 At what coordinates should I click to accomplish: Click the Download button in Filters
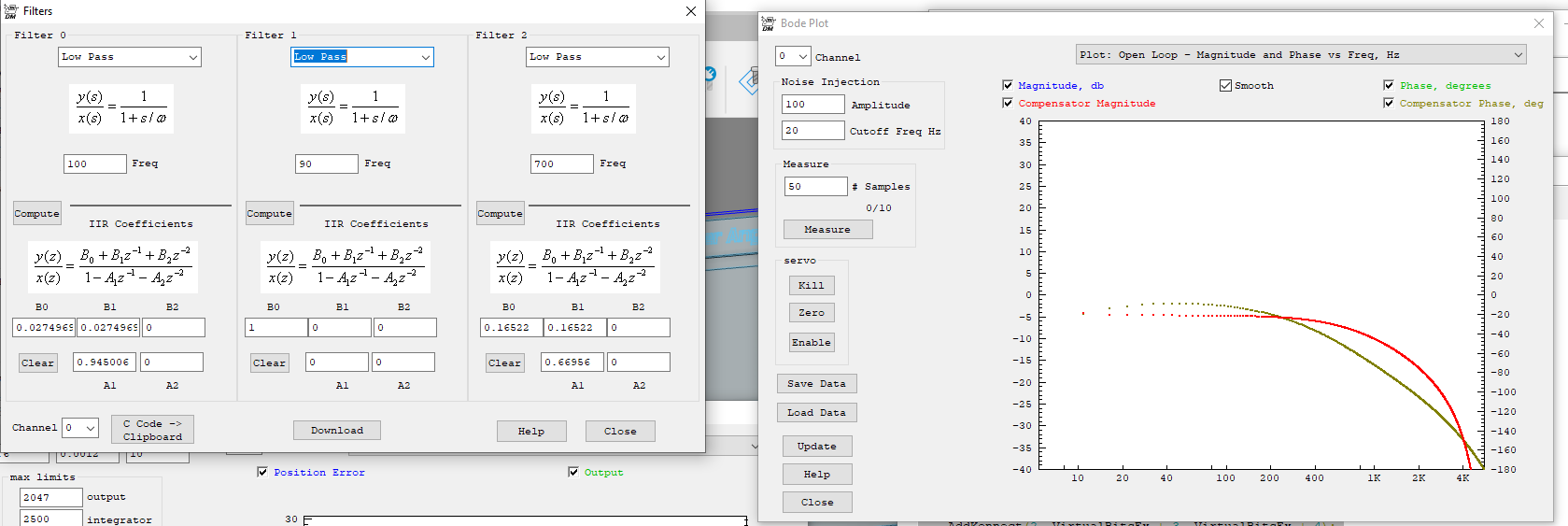point(336,430)
